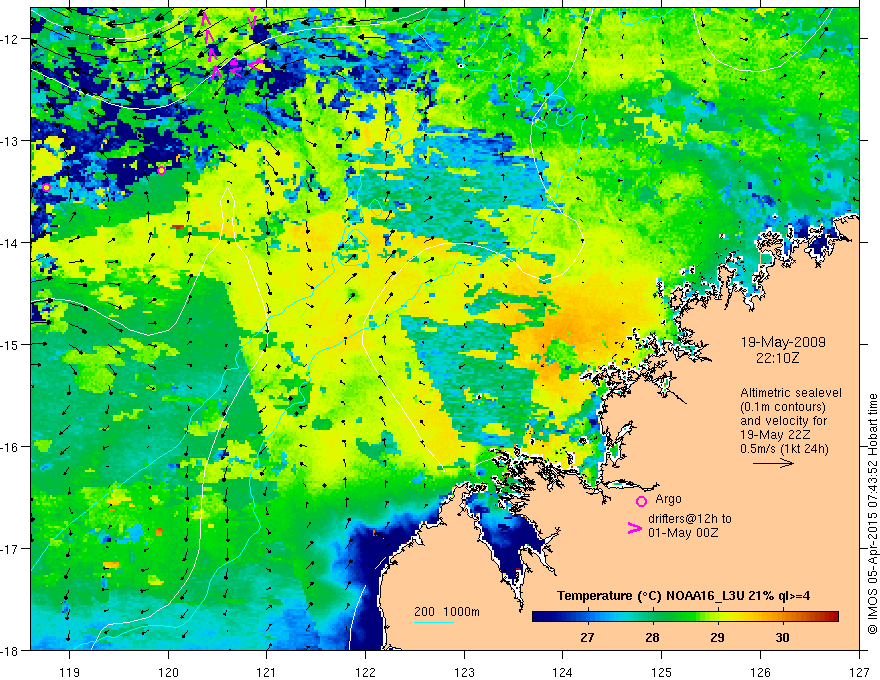Image resolution: width=880 pixels, height=680 pixels.
Task: Click the -16 latitude axis label
Action: (10, 447)
